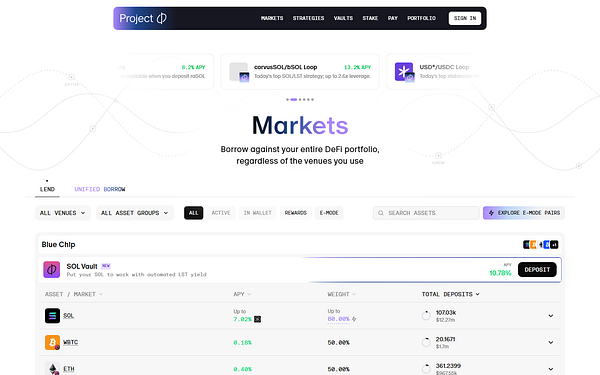Viewport: 600px width, 375px height.
Task: Click the SOL Vault logo icon
Action: [x=52, y=269]
